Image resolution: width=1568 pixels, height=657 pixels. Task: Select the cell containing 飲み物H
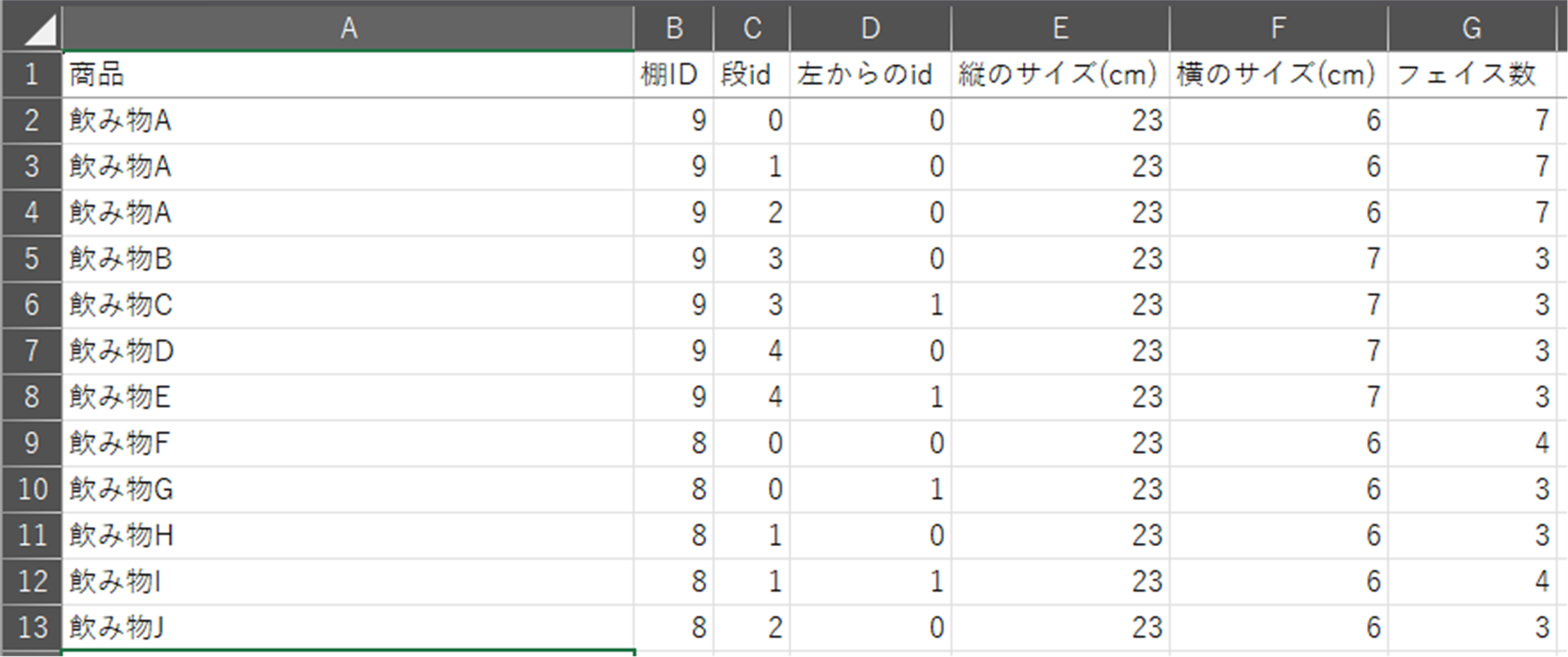pos(348,535)
